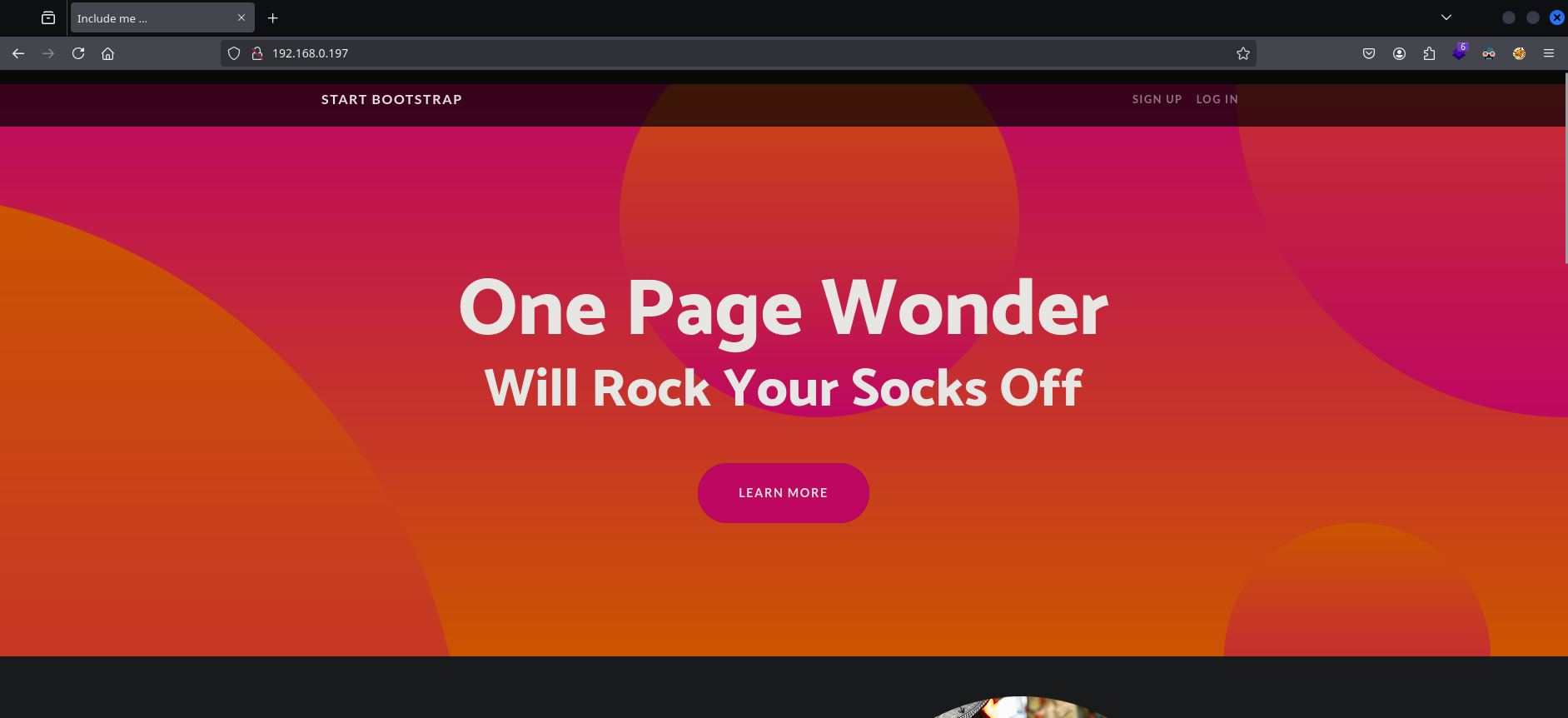This screenshot has width=1568, height=718.
Task: Expand the list all tabs dropdown
Action: click(x=1446, y=17)
